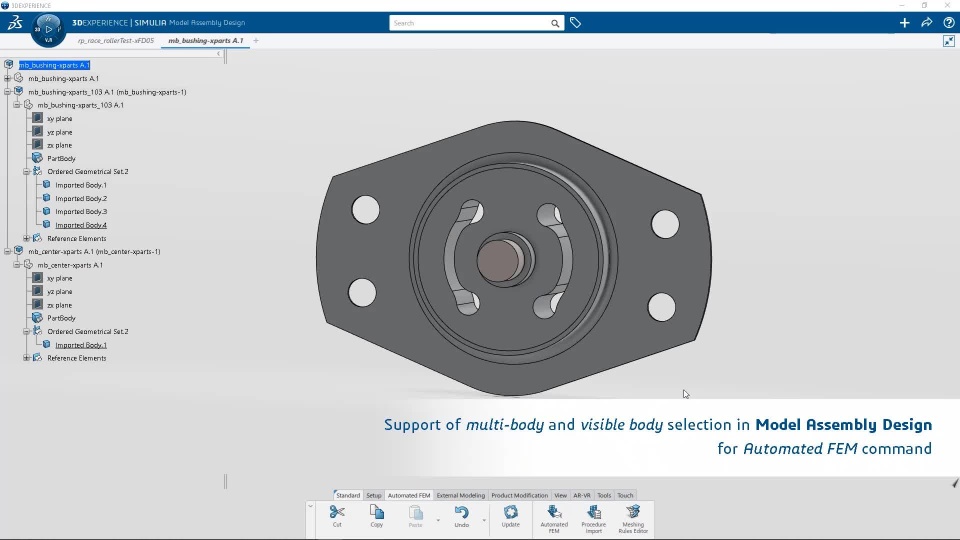Select zx plane under mb_center-xparts
The width and height of the screenshot is (960, 540).
(x=59, y=305)
